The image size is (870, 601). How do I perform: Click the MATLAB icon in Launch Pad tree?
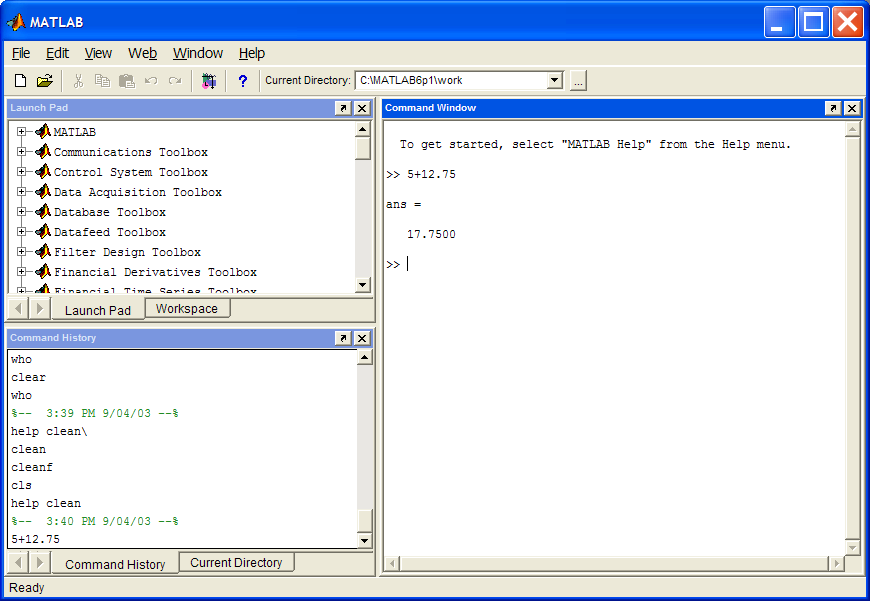click(x=43, y=131)
